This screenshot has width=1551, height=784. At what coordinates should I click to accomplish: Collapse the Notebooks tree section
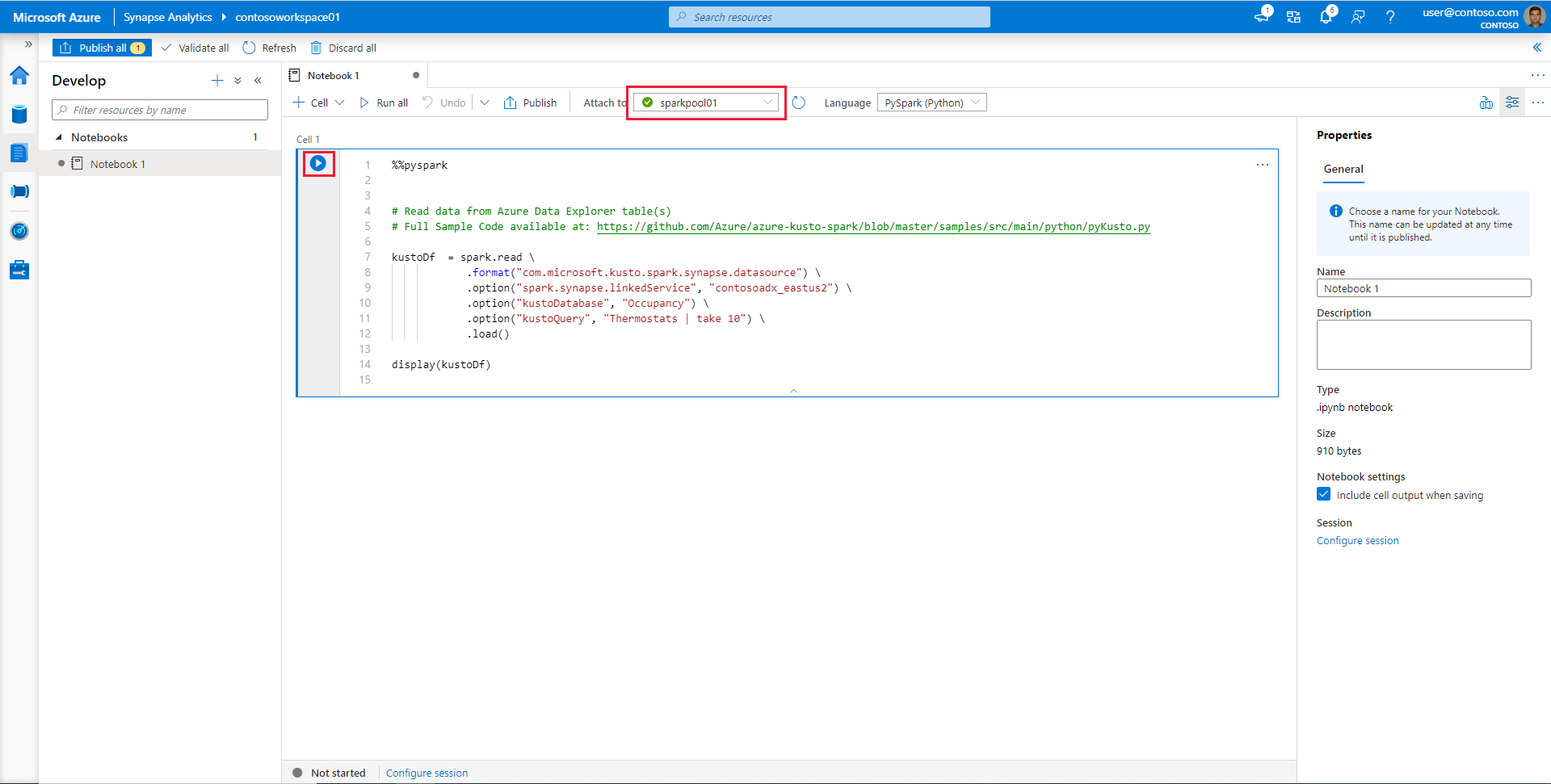click(59, 137)
